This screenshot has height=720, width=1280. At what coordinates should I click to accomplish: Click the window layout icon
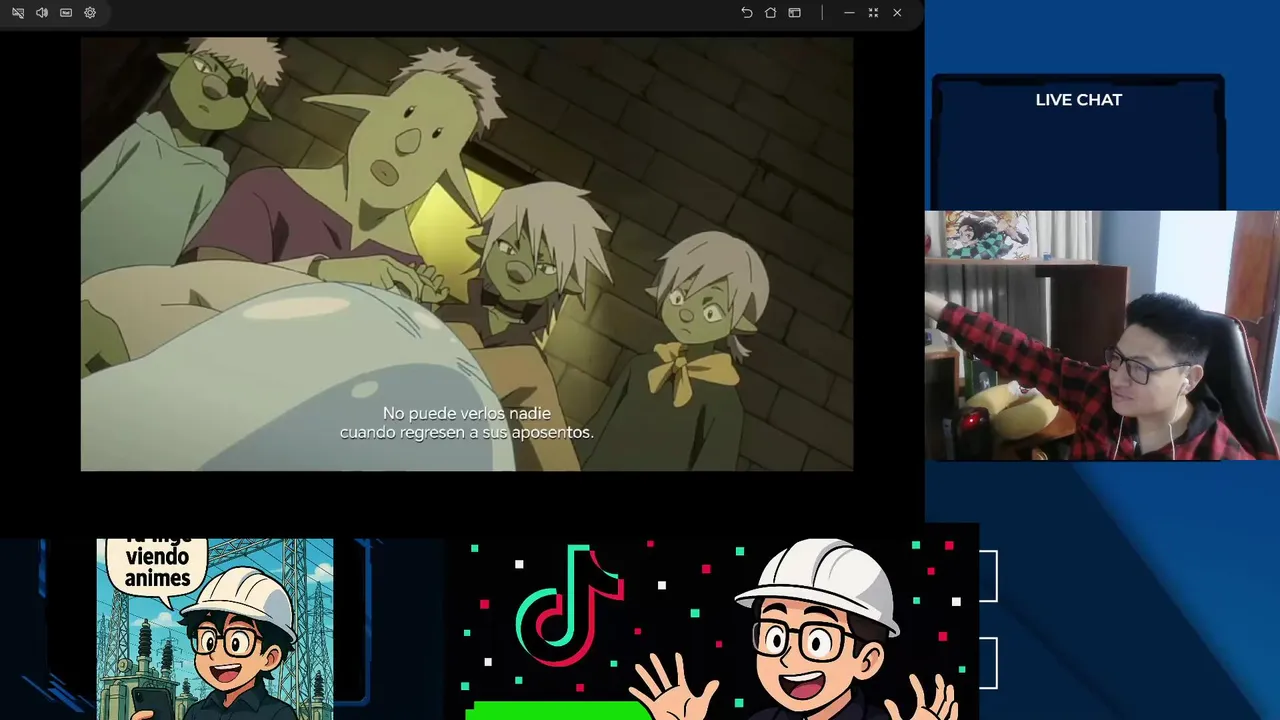pyautogui.click(x=794, y=13)
